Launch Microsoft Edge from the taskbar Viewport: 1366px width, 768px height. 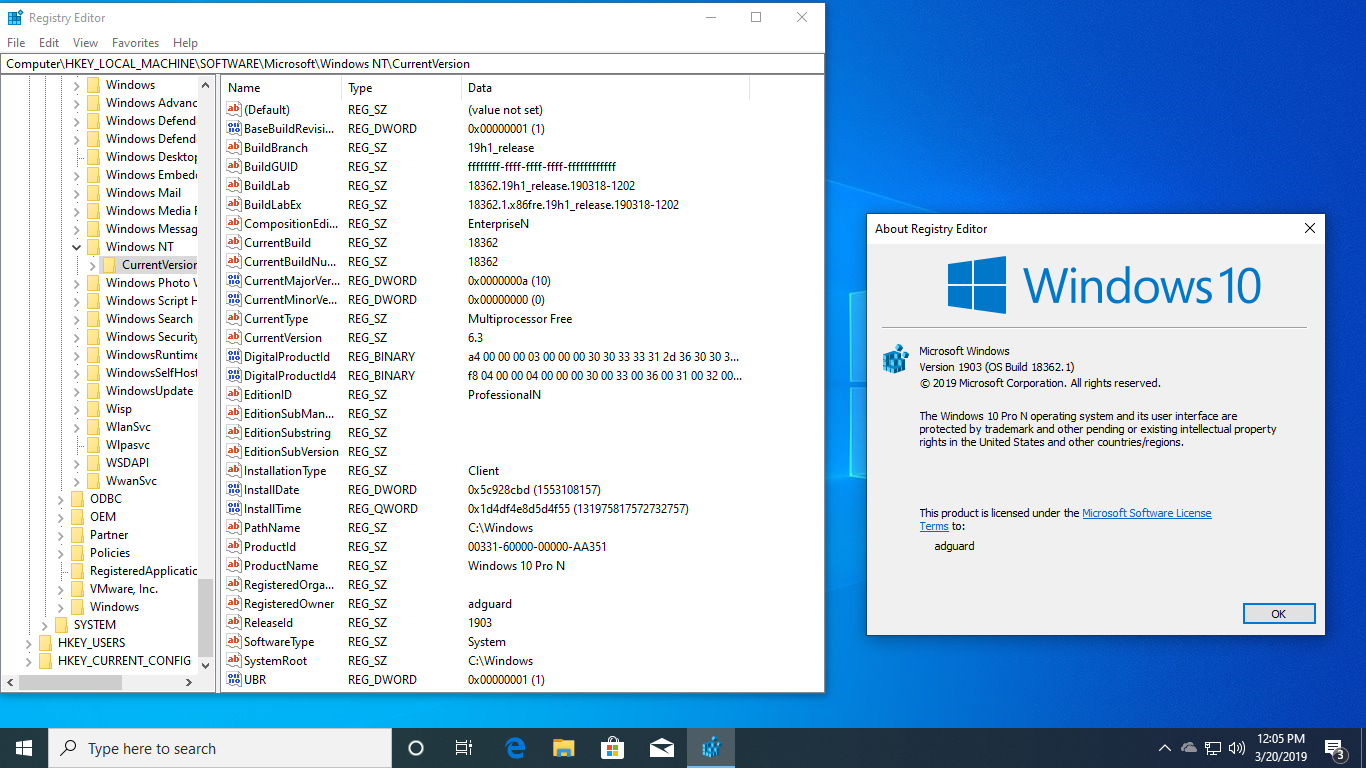tap(515, 748)
